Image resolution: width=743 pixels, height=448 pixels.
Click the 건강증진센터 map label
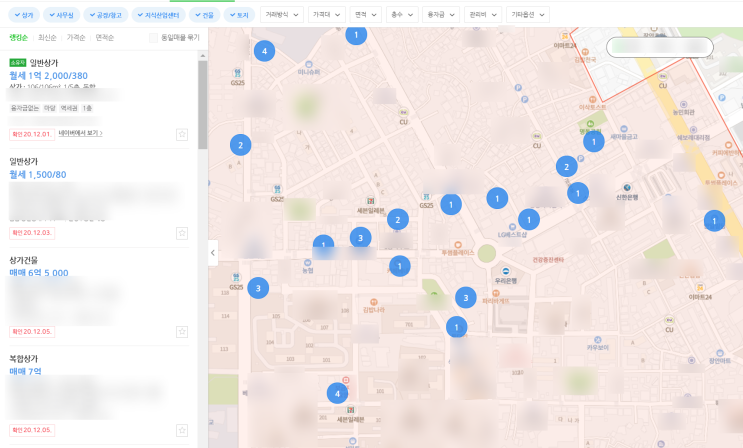[548, 260]
